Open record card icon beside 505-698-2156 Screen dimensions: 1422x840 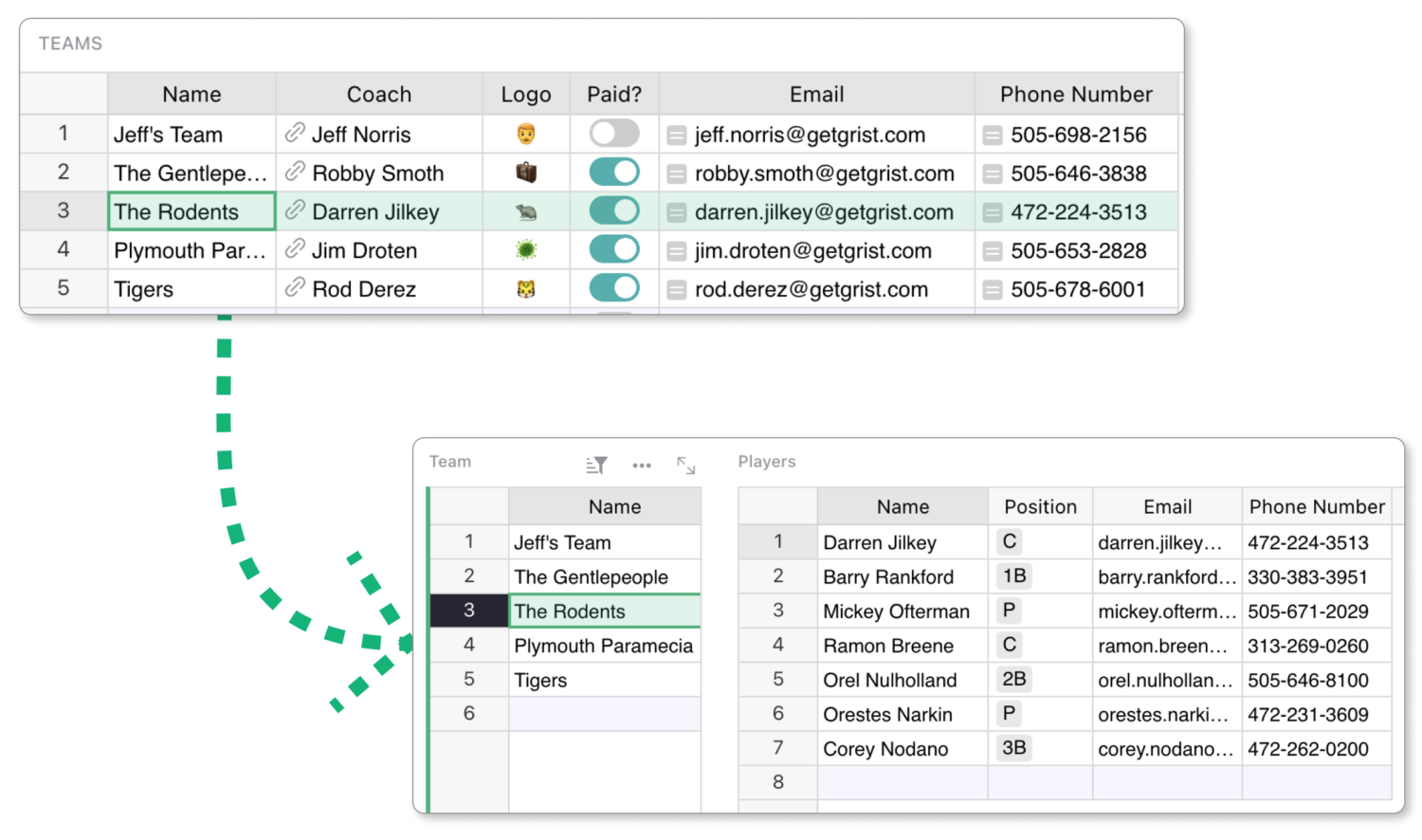[x=993, y=136]
